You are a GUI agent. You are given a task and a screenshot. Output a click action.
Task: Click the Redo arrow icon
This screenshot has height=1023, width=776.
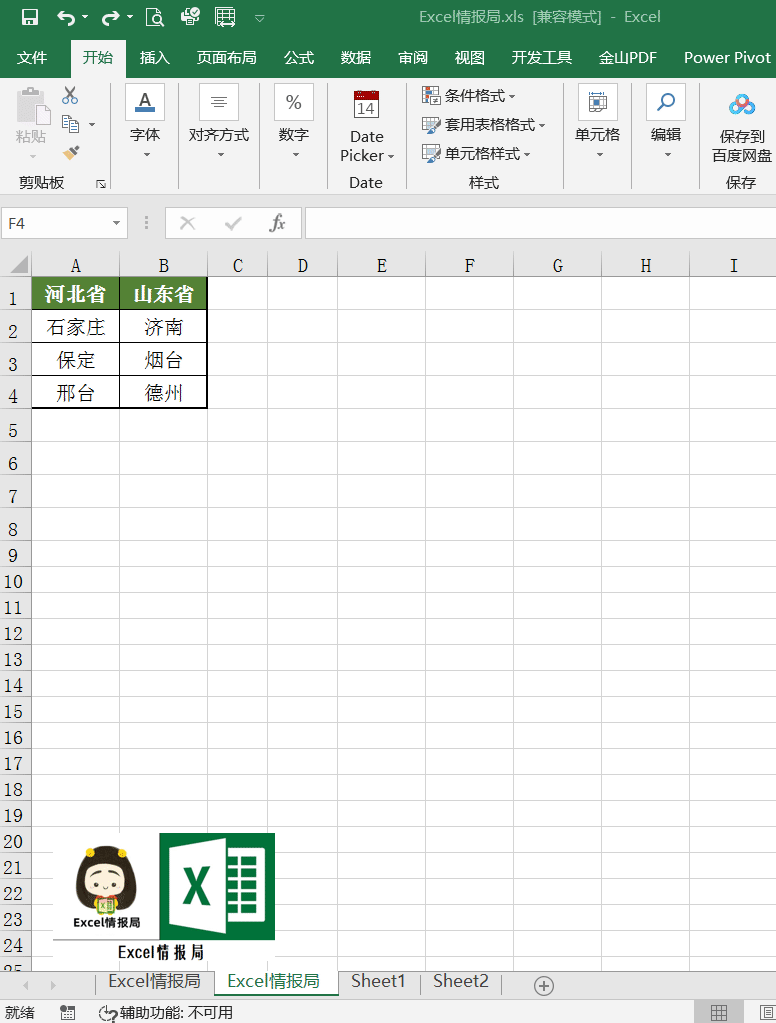(111, 18)
